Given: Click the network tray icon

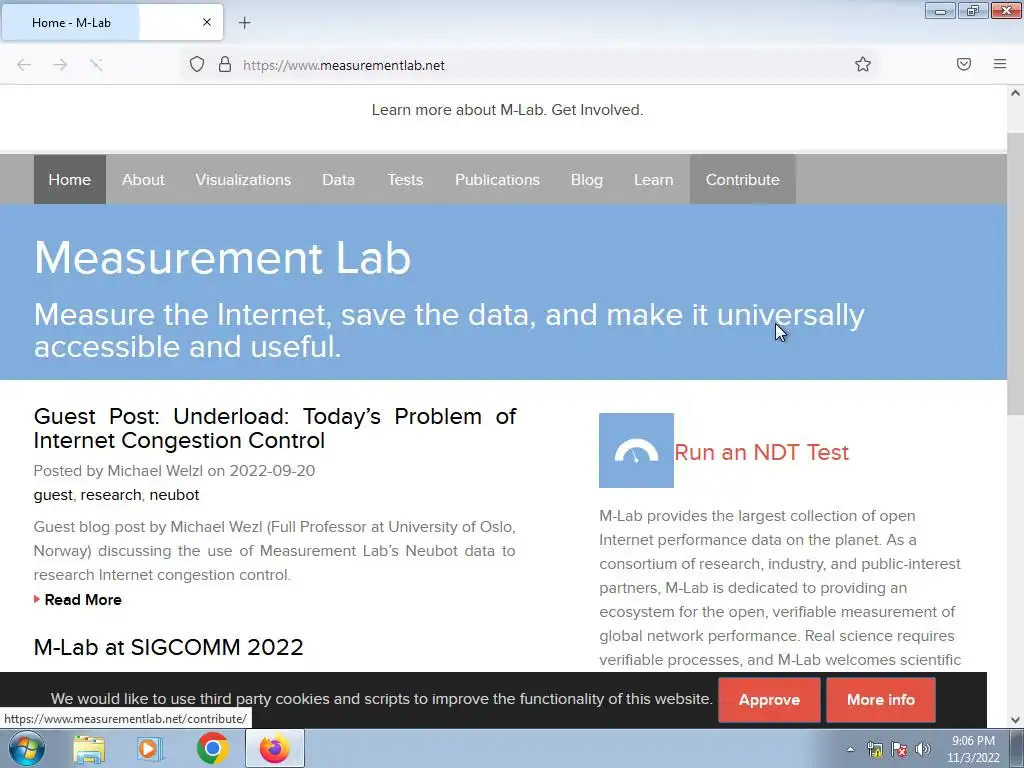Looking at the screenshot, I should click(x=874, y=749).
